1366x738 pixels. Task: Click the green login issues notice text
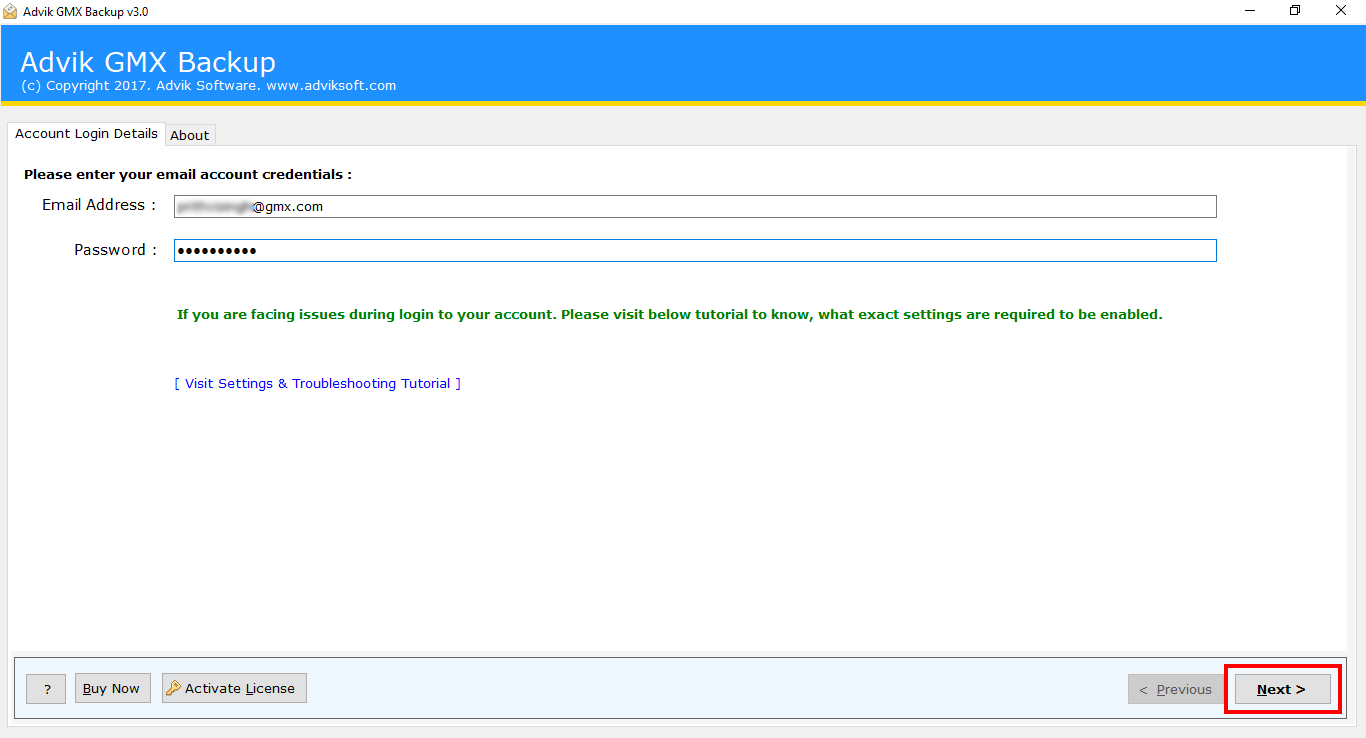[669, 314]
